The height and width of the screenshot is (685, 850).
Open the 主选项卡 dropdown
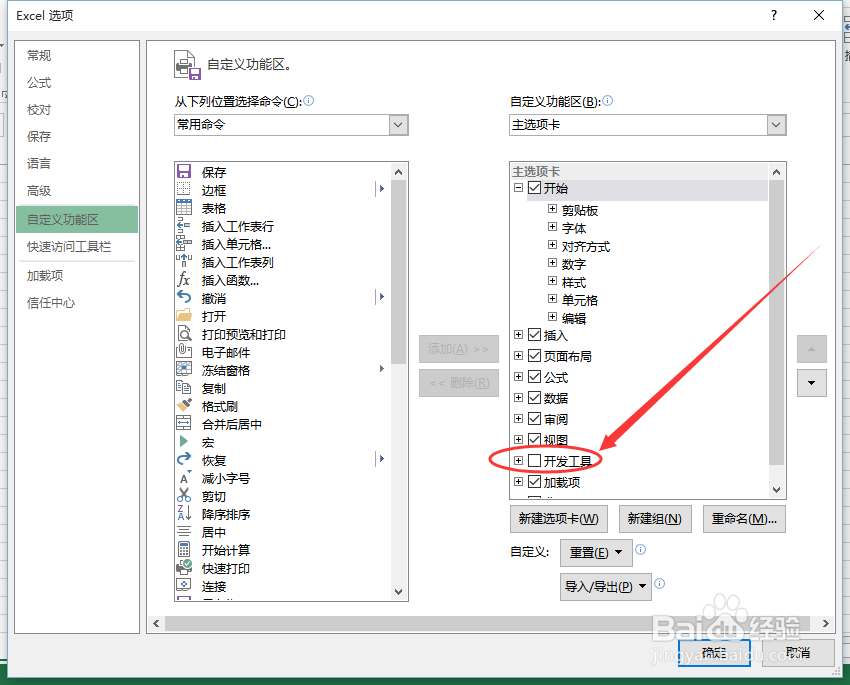776,125
